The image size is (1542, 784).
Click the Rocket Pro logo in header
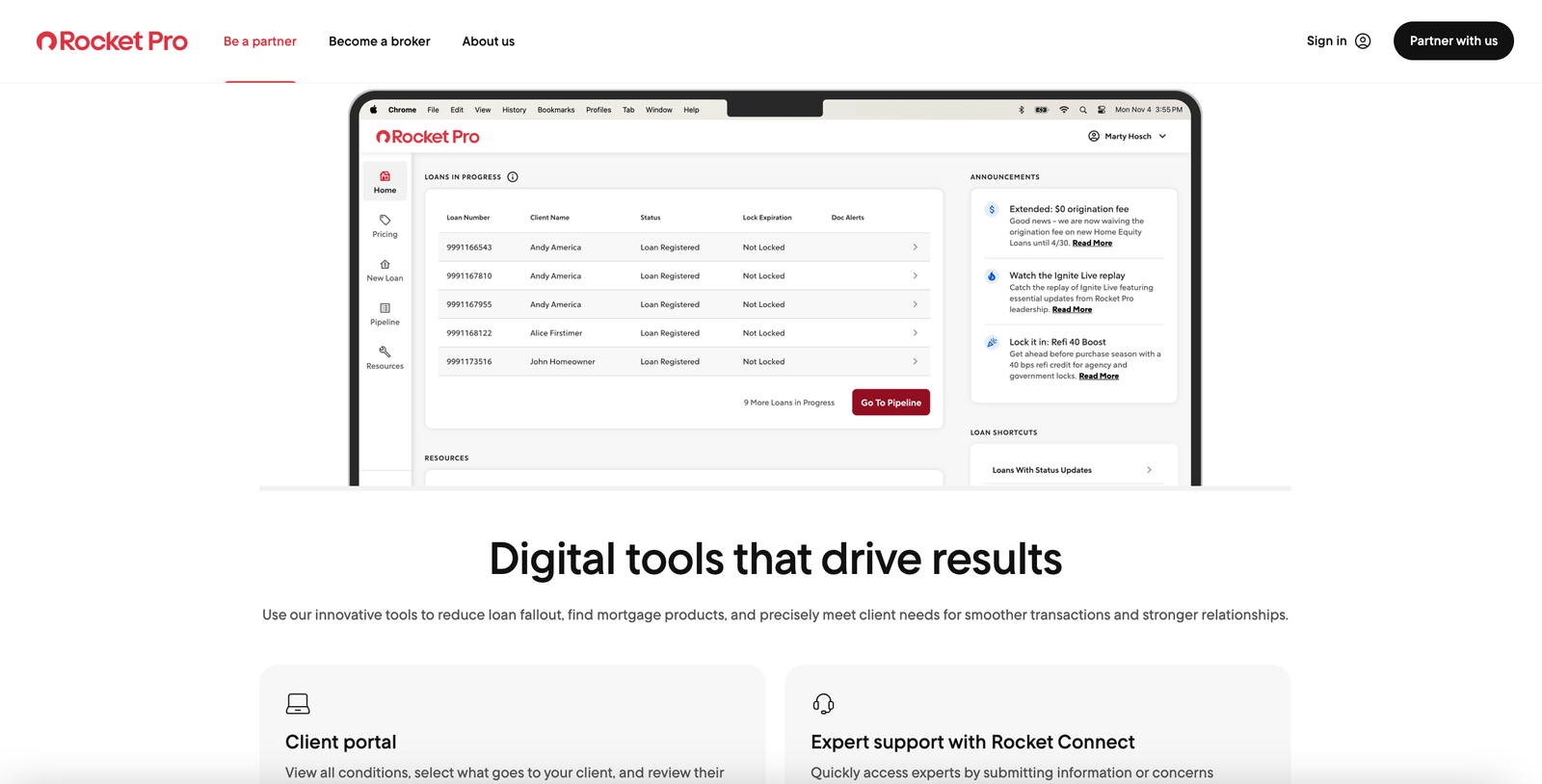pos(112,40)
